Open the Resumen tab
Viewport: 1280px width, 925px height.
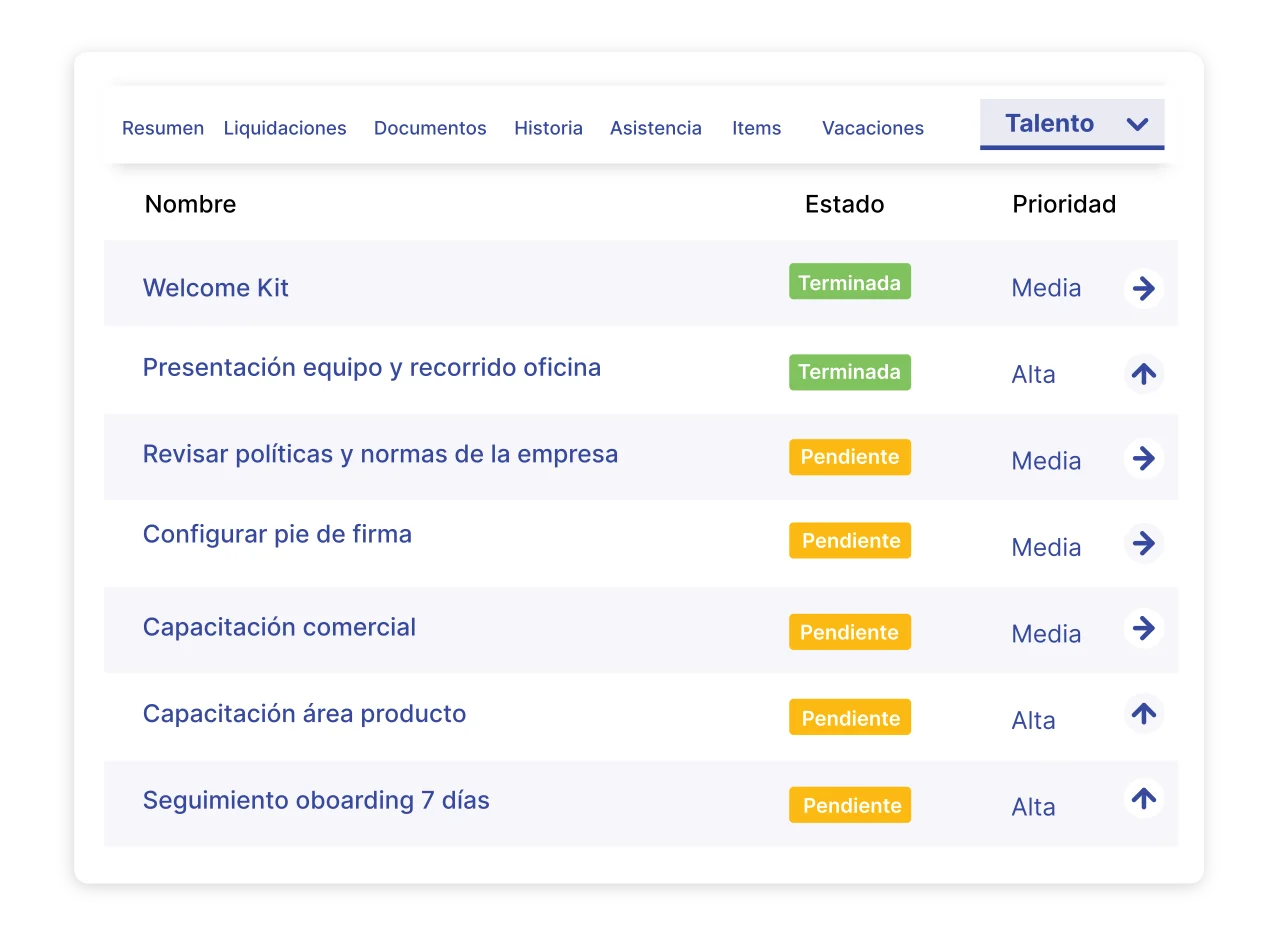click(163, 128)
